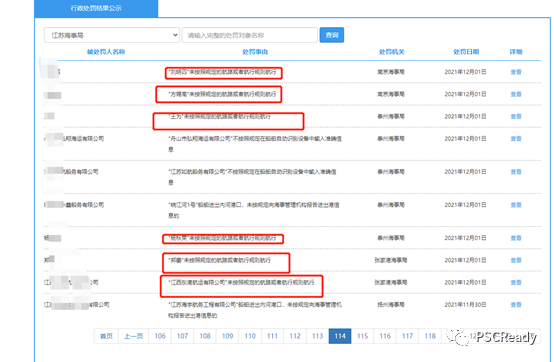Image resolution: width=554 pixels, height=362 pixels.
Task: Expand the 江苏海事局 bureau dropdown
Action: [x=112, y=35]
